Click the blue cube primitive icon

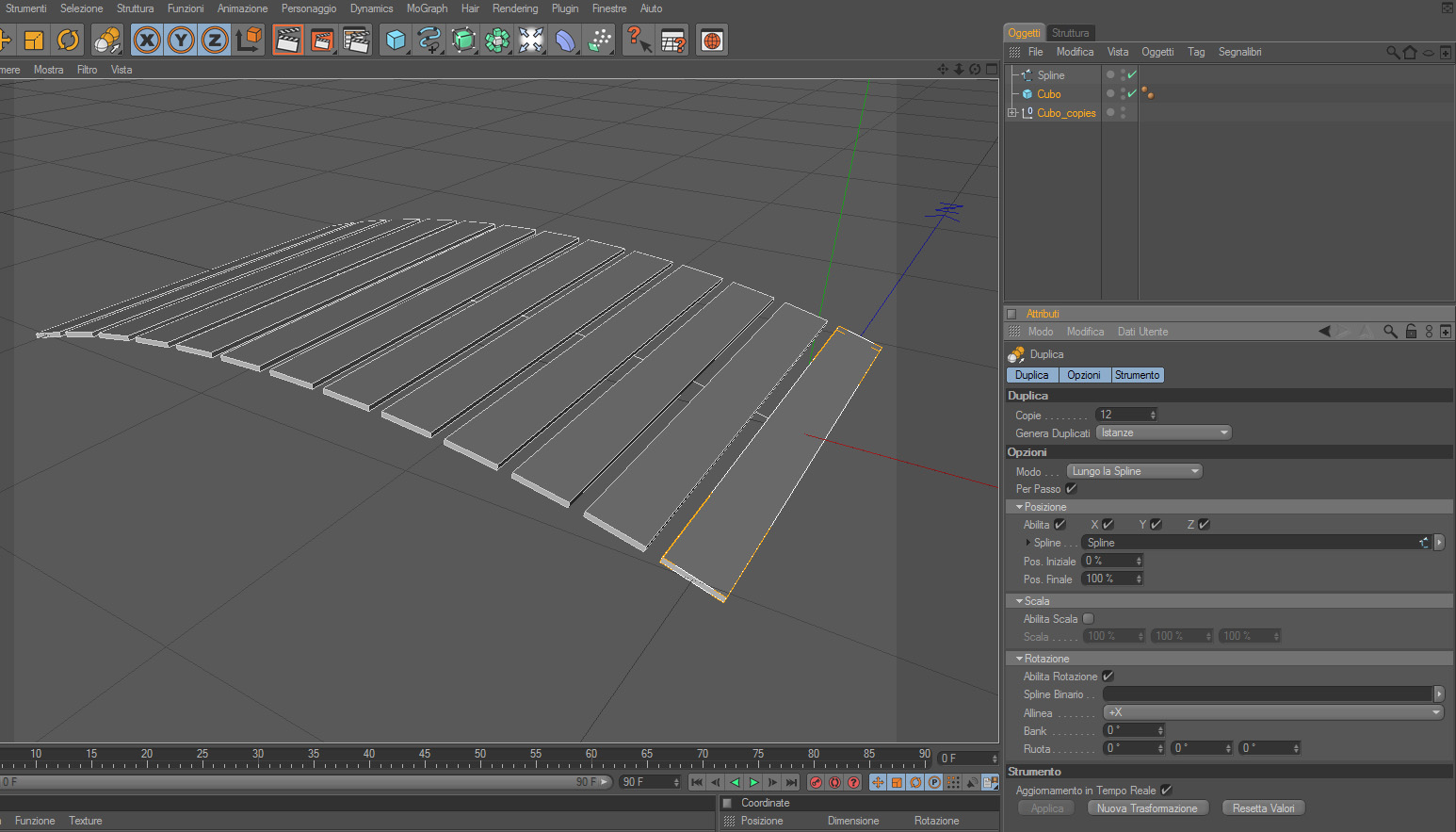coord(396,40)
